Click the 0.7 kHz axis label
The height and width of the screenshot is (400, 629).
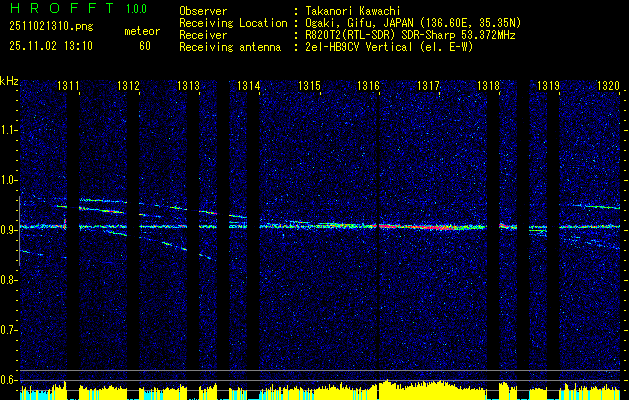(x=8, y=331)
